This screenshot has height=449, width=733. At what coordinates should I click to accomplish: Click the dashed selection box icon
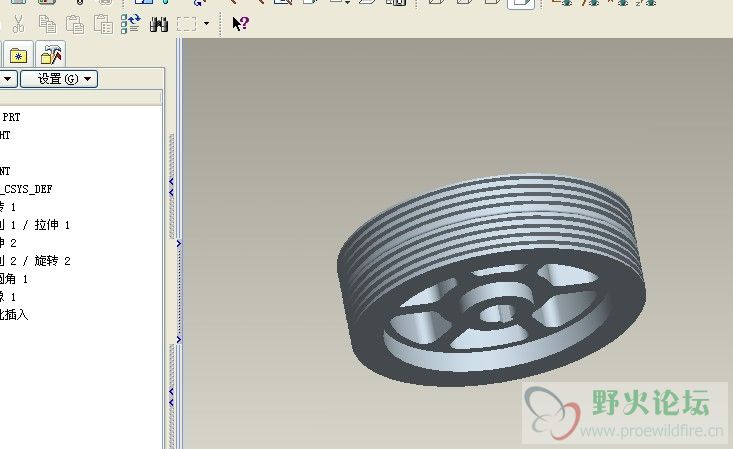(187, 24)
